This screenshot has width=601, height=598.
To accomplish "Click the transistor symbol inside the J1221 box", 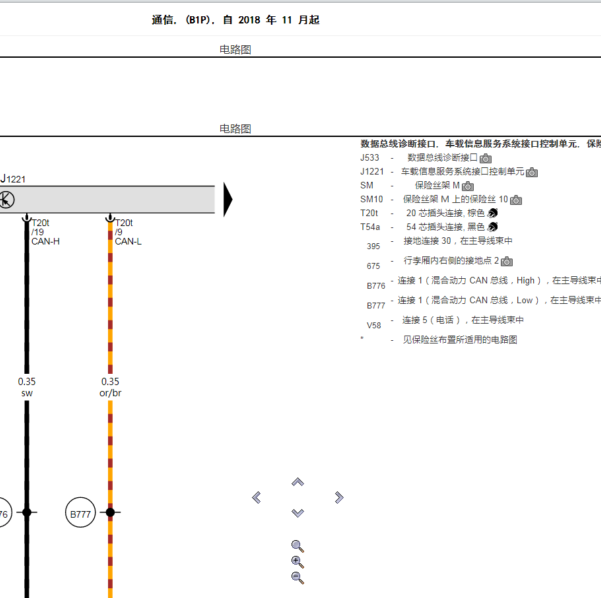I will point(6,200).
